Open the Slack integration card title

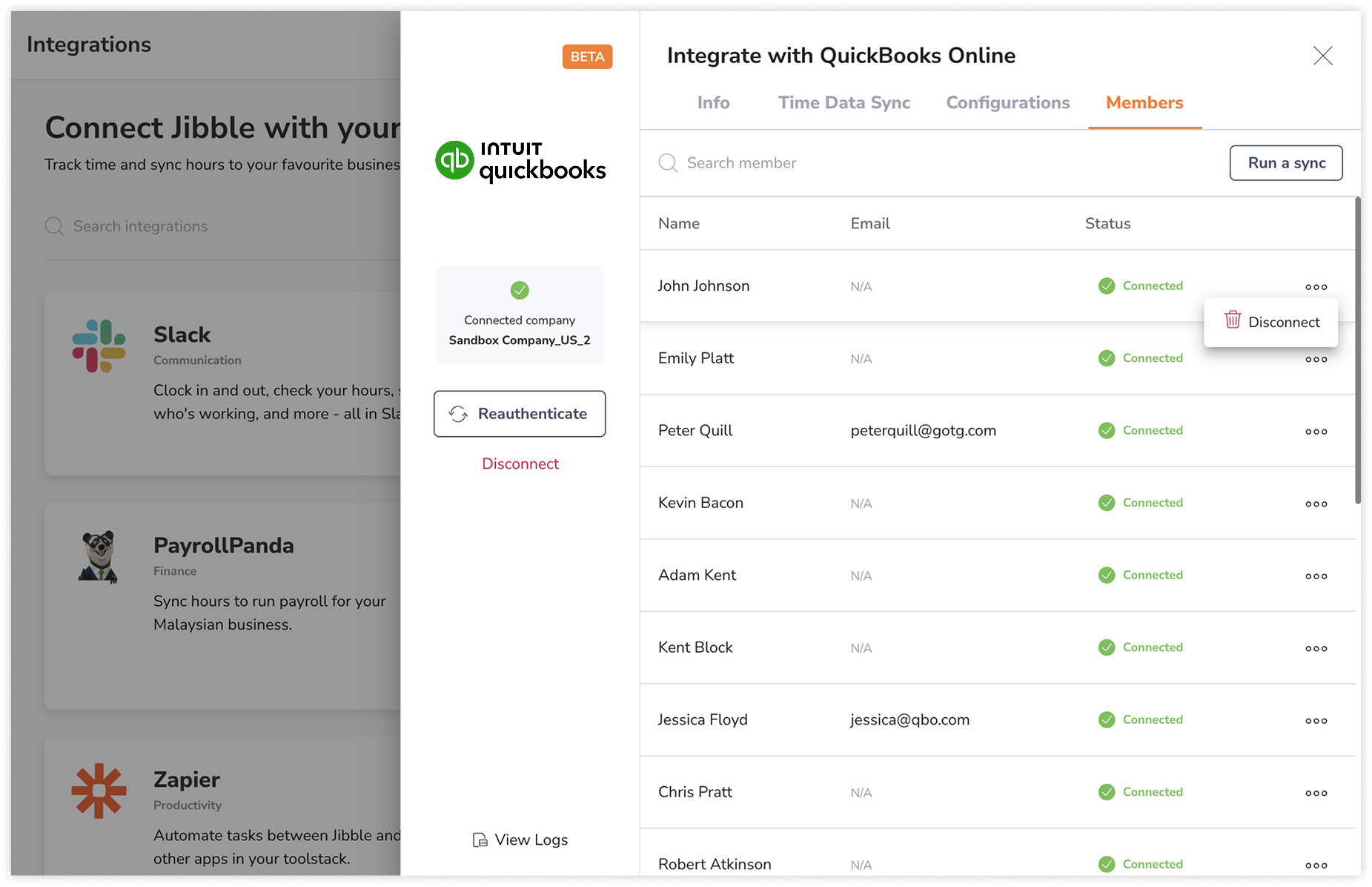click(x=182, y=335)
